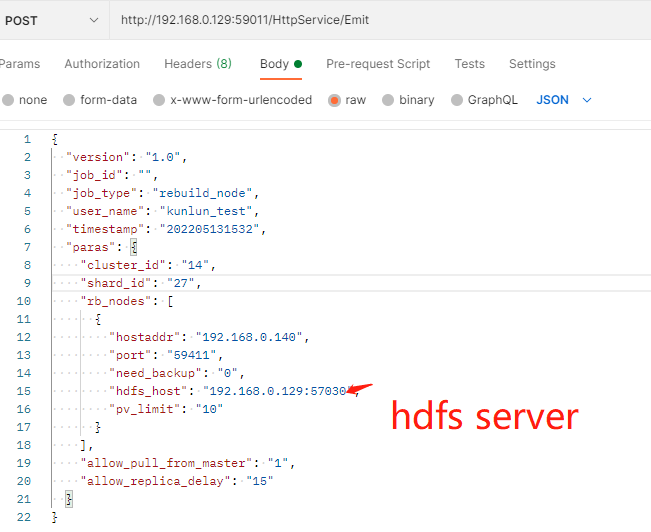Click the cluster_id value "14"
Image resolution: width=651 pixels, height=532 pixels.
point(195,265)
